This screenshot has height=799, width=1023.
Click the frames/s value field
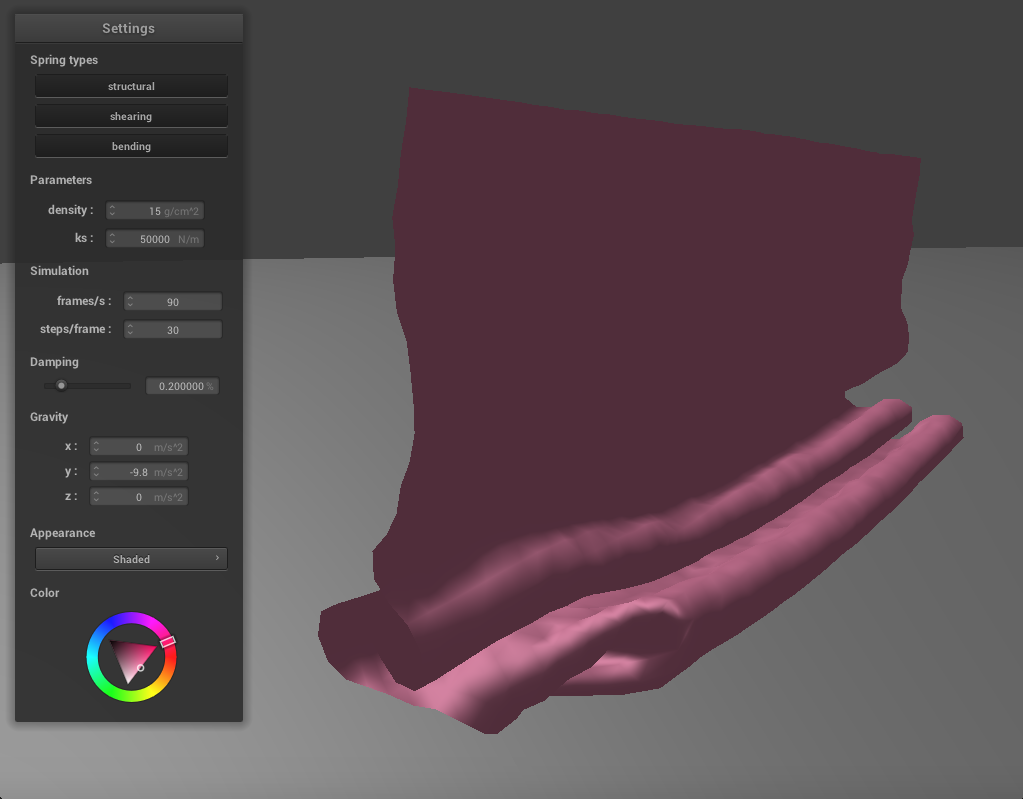point(177,302)
